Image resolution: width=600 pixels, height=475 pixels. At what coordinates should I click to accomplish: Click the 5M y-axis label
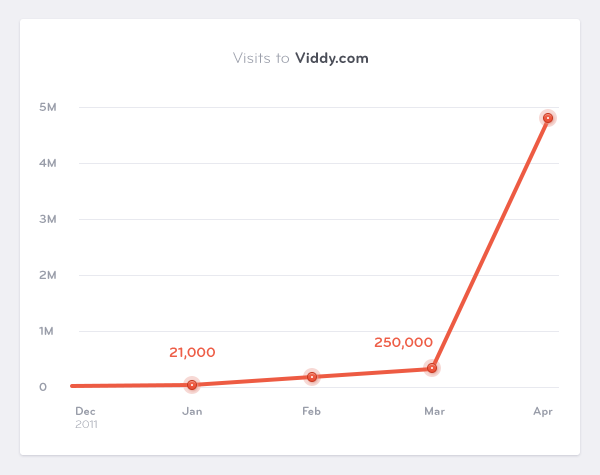click(47, 107)
